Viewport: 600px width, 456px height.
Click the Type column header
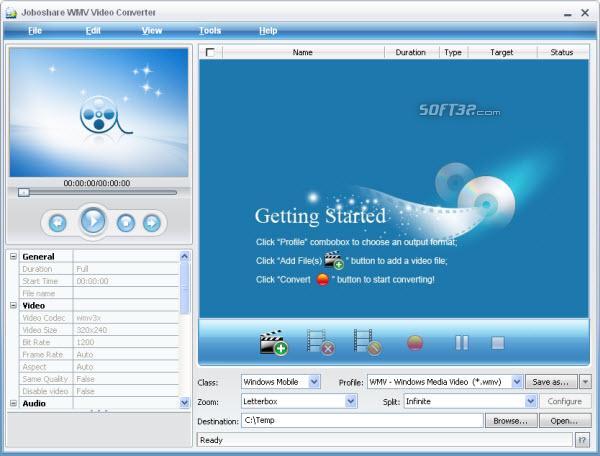click(x=453, y=52)
